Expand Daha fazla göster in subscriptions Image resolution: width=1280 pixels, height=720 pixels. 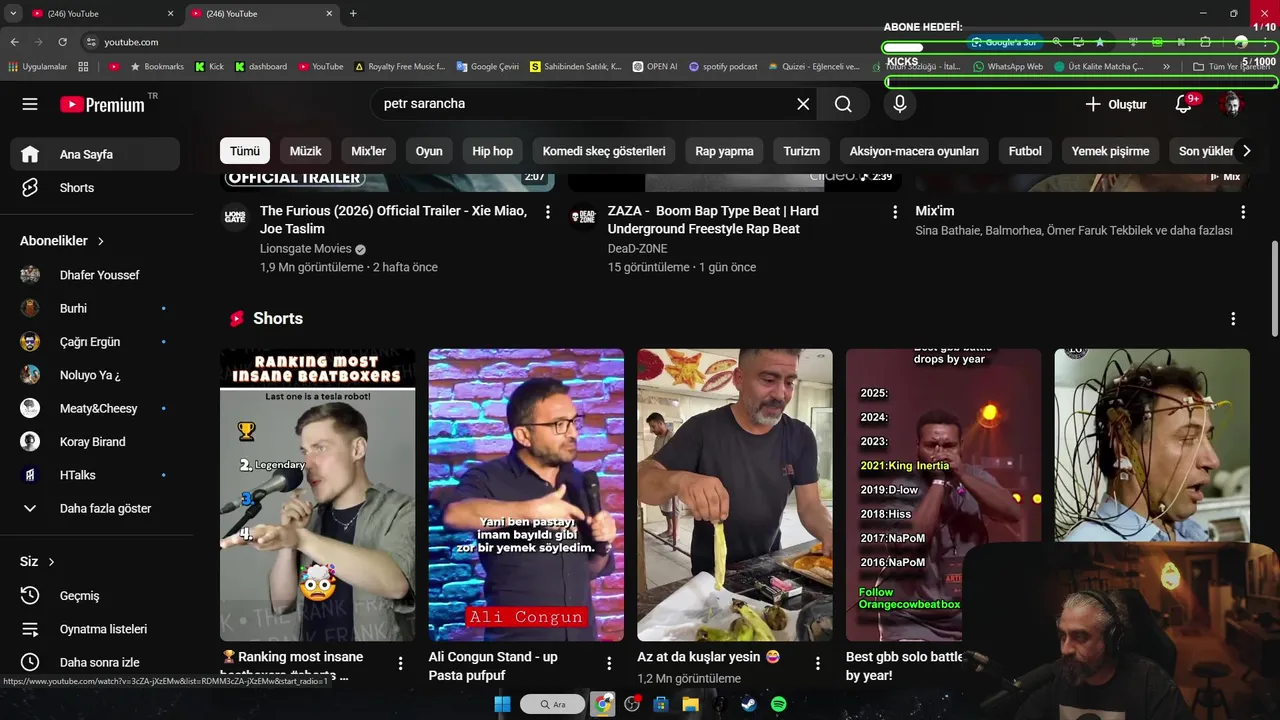coord(95,508)
